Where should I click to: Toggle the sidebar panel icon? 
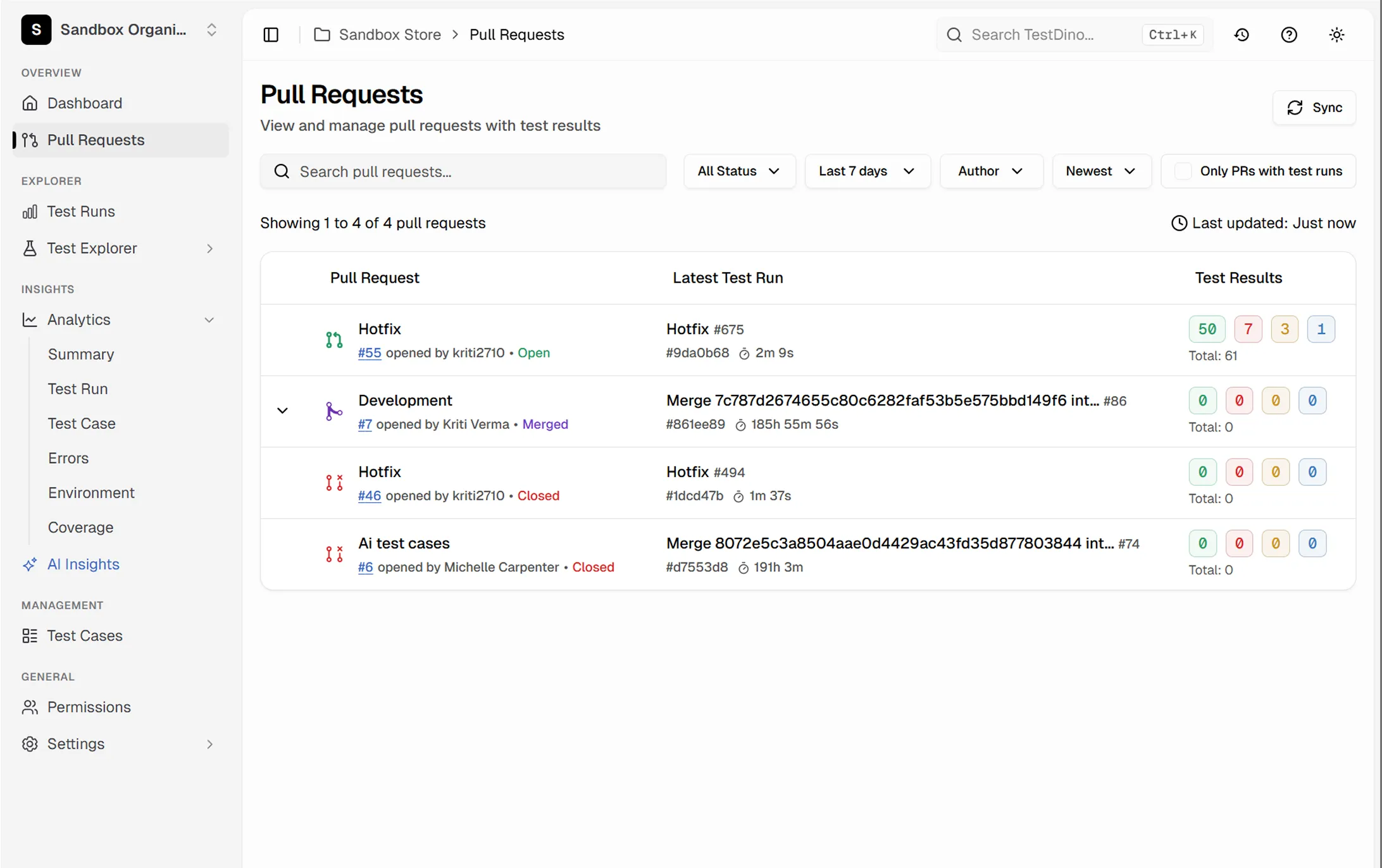click(271, 35)
